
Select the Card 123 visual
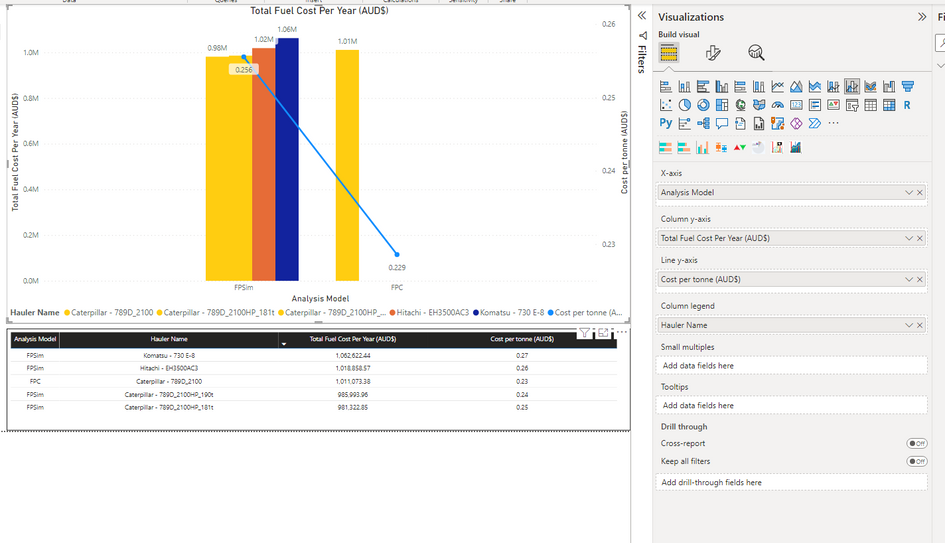pos(796,105)
